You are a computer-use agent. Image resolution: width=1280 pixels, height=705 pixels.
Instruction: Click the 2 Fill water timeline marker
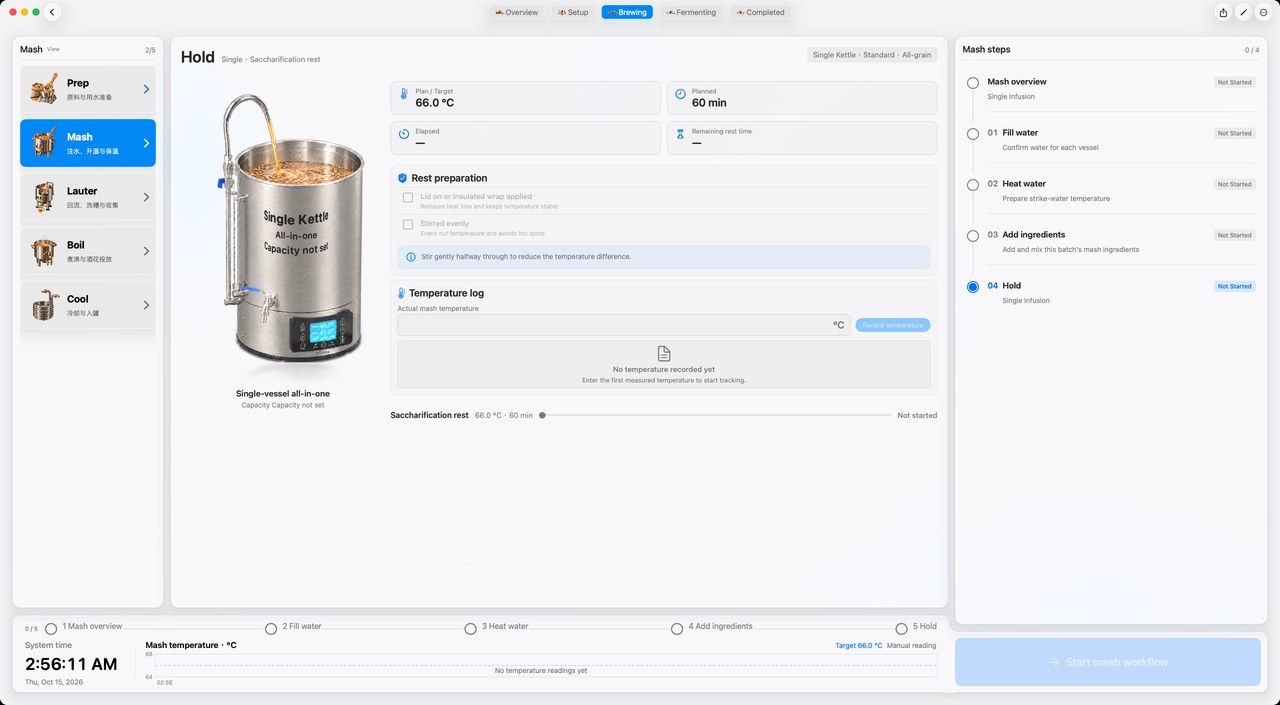pos(271,629)
